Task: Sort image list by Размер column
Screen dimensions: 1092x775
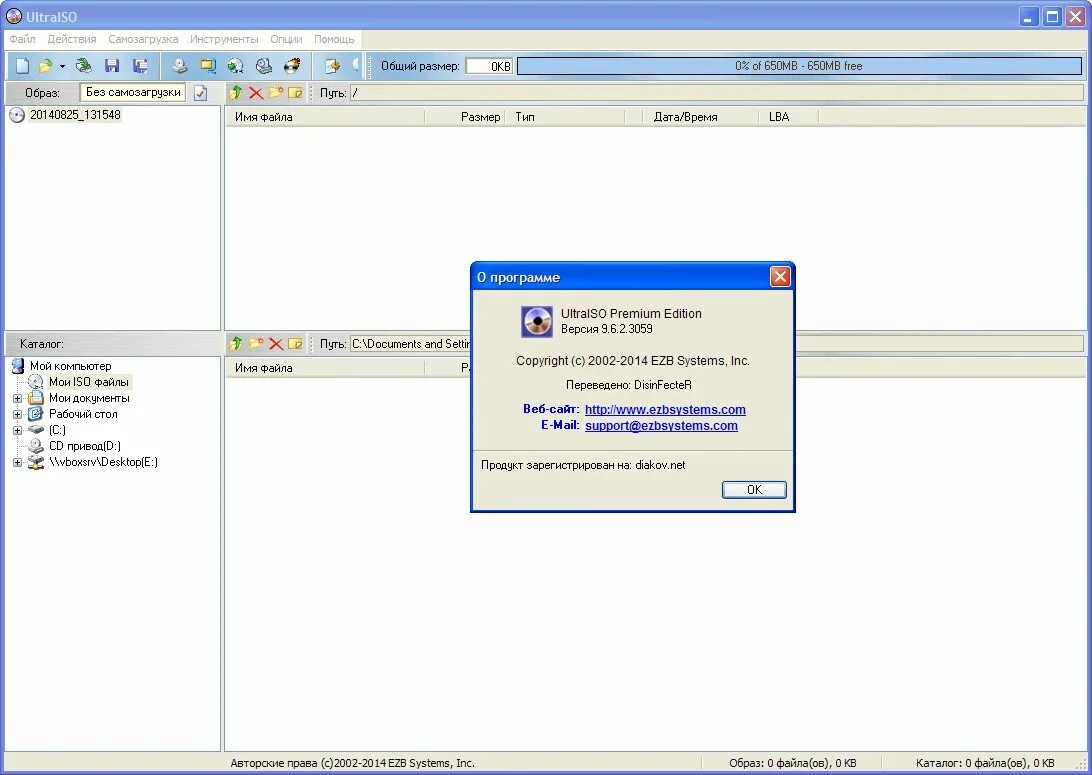Action: pyautogui.click(x=466, y=117)
